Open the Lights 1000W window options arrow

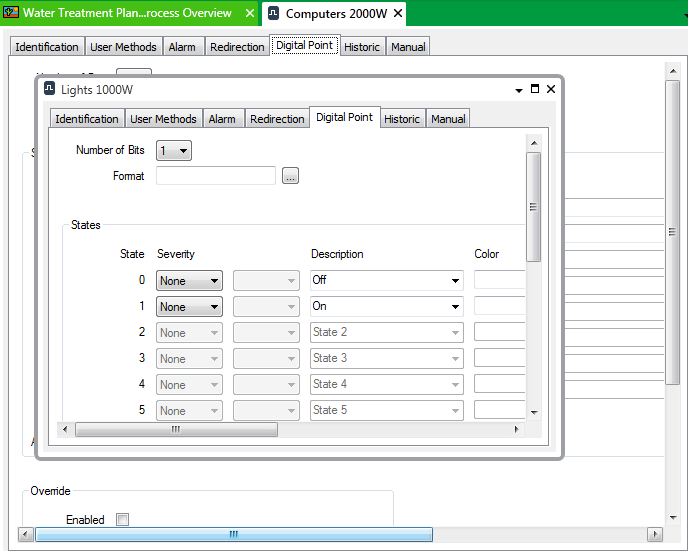coord(519,90)
